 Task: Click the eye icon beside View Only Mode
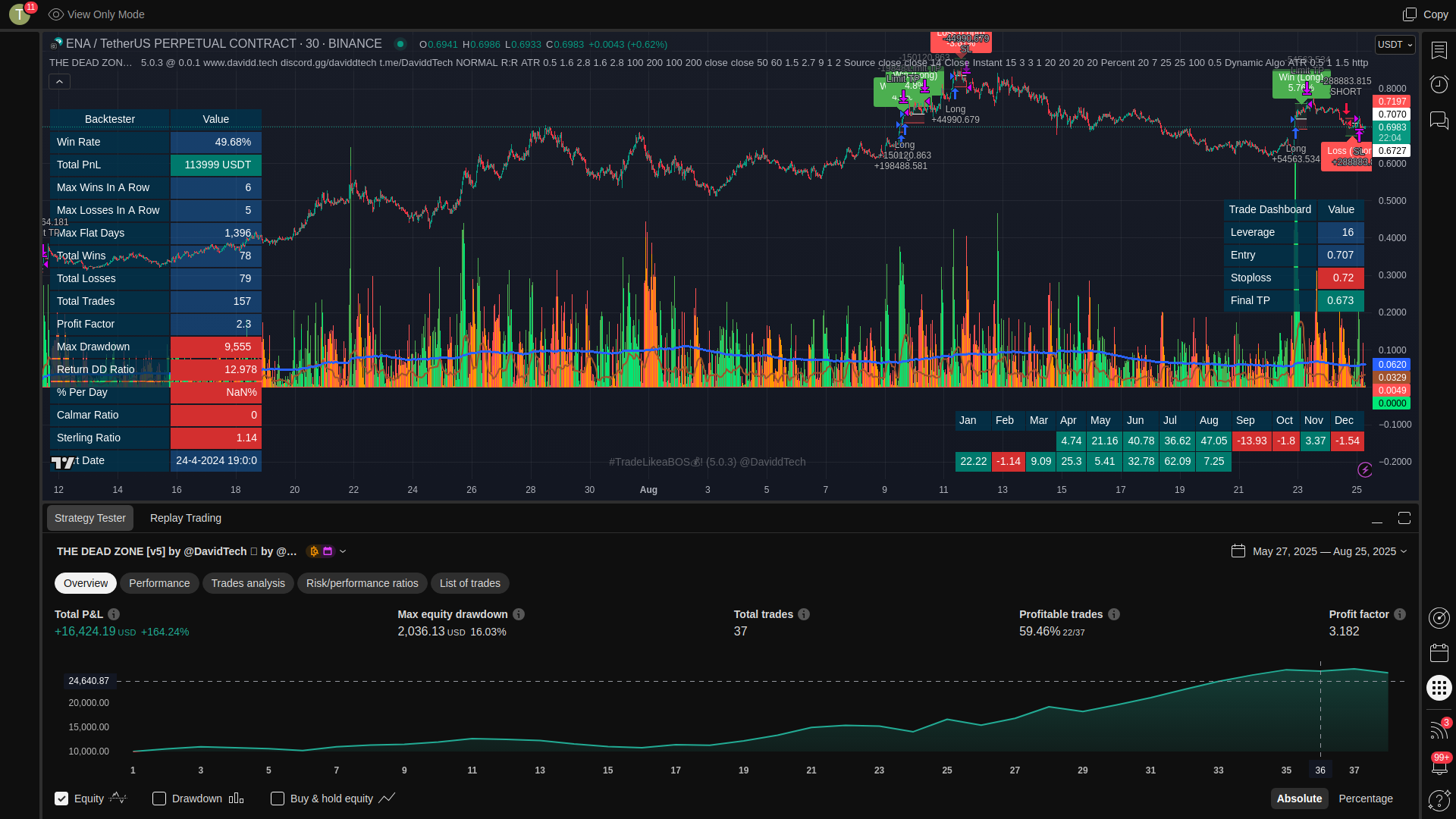click(56, 14)
